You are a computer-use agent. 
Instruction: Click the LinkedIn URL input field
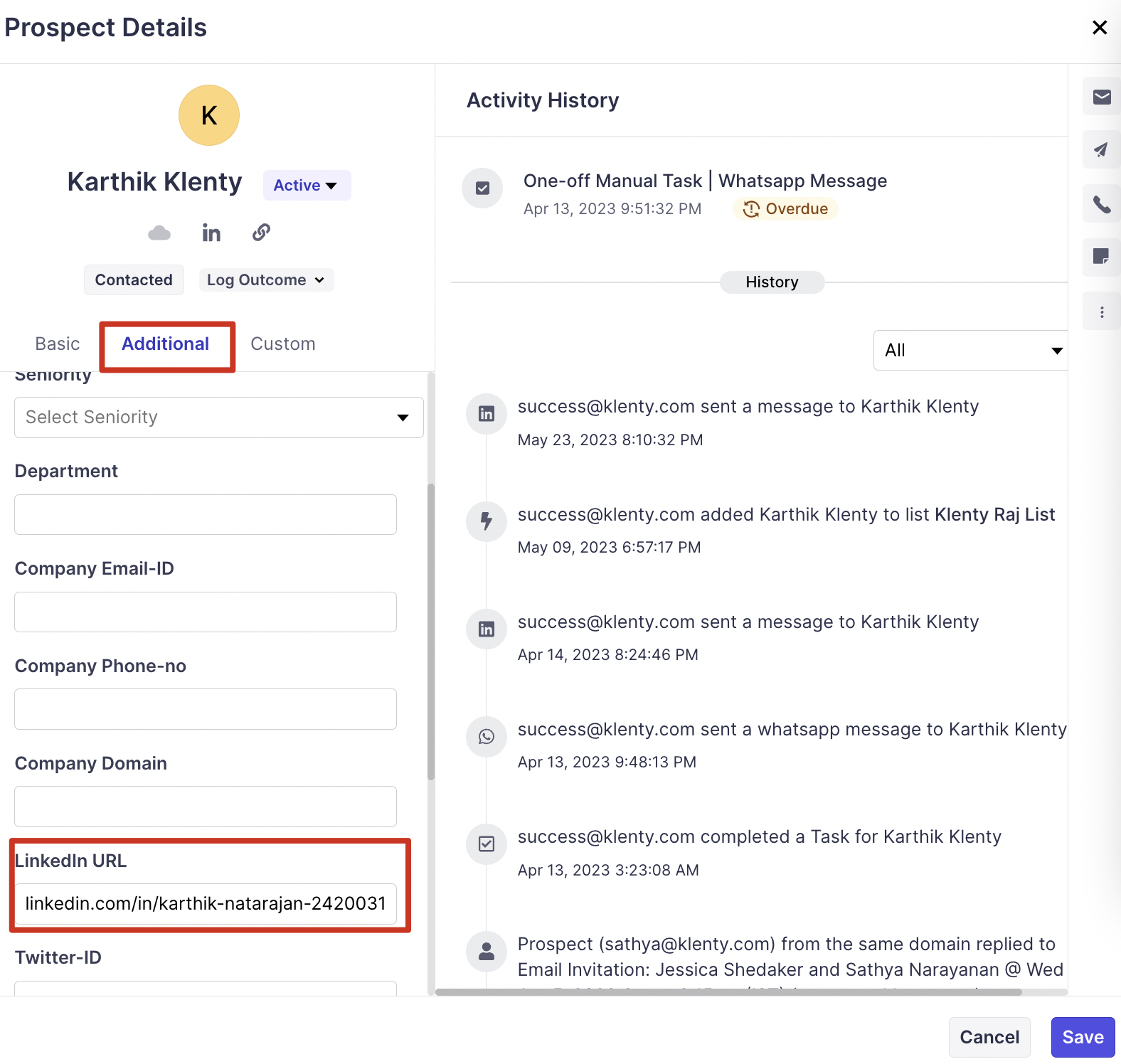206,904
